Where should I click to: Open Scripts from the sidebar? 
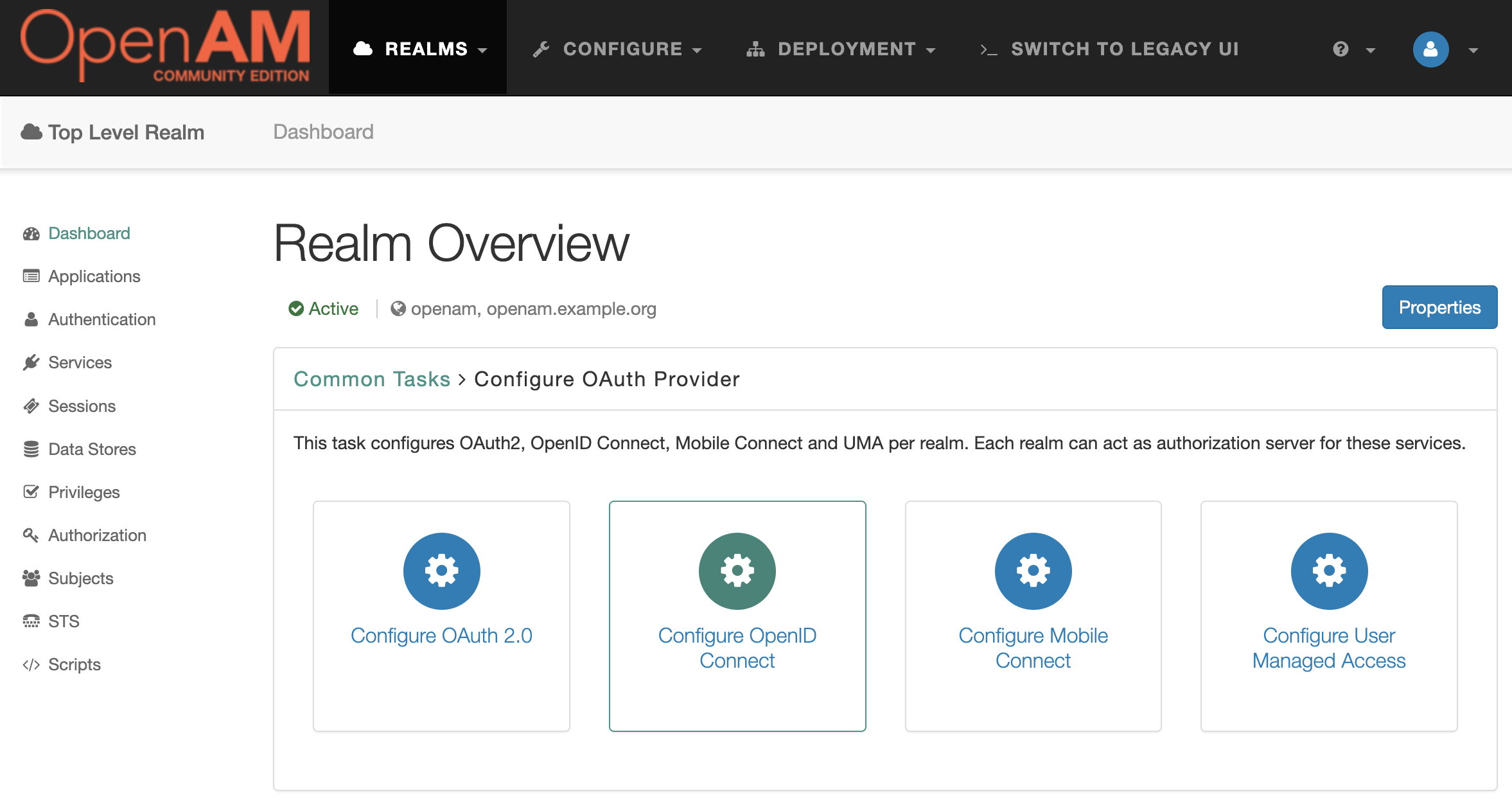point(74,664)
